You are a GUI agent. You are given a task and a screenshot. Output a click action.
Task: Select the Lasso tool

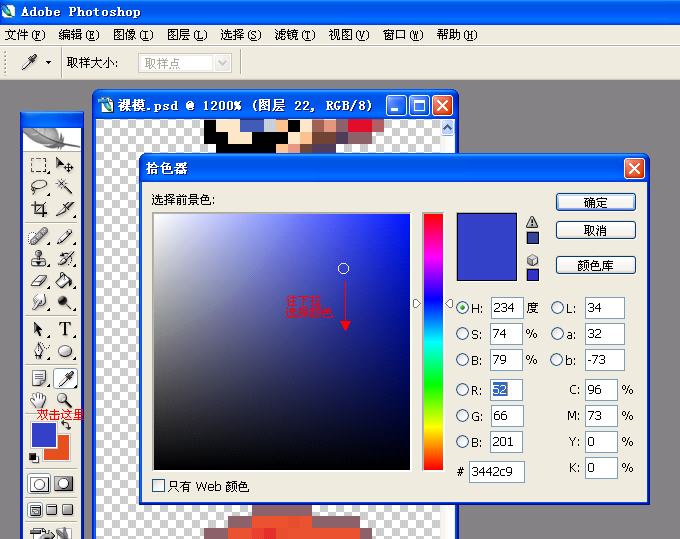[39, 187]
